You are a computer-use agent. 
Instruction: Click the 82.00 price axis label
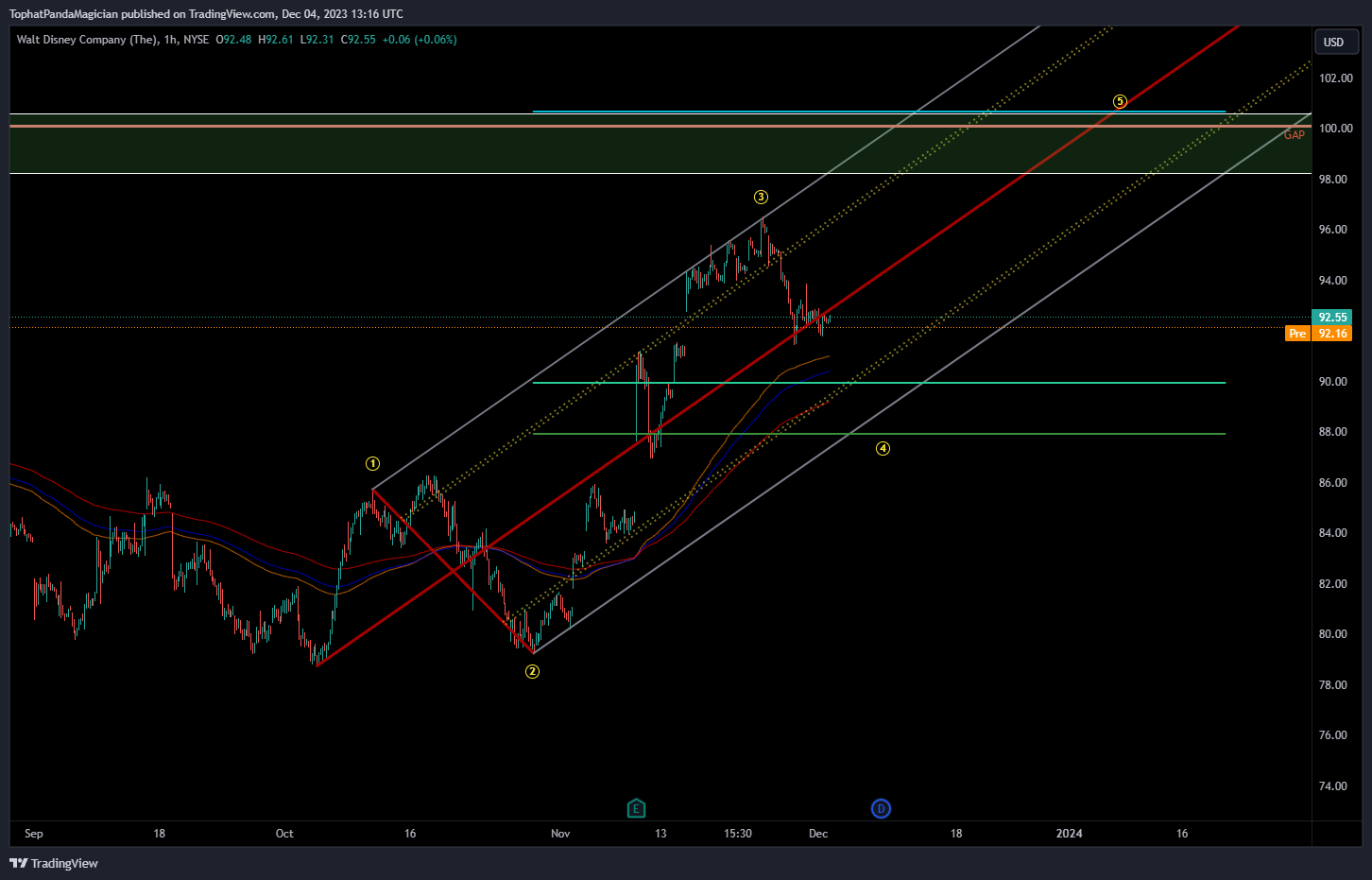pos(1332,584)
